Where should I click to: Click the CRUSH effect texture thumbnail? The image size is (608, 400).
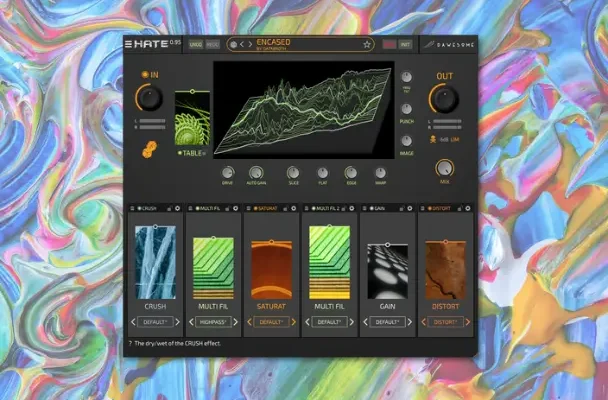pos(154,262)
